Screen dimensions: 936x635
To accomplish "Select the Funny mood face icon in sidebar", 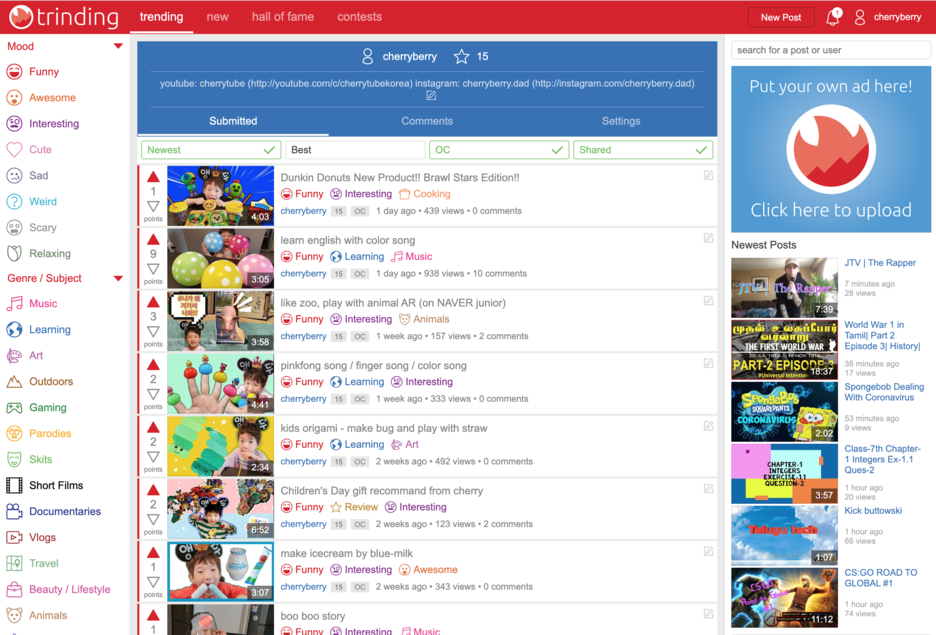I will (x=14, y=72).
